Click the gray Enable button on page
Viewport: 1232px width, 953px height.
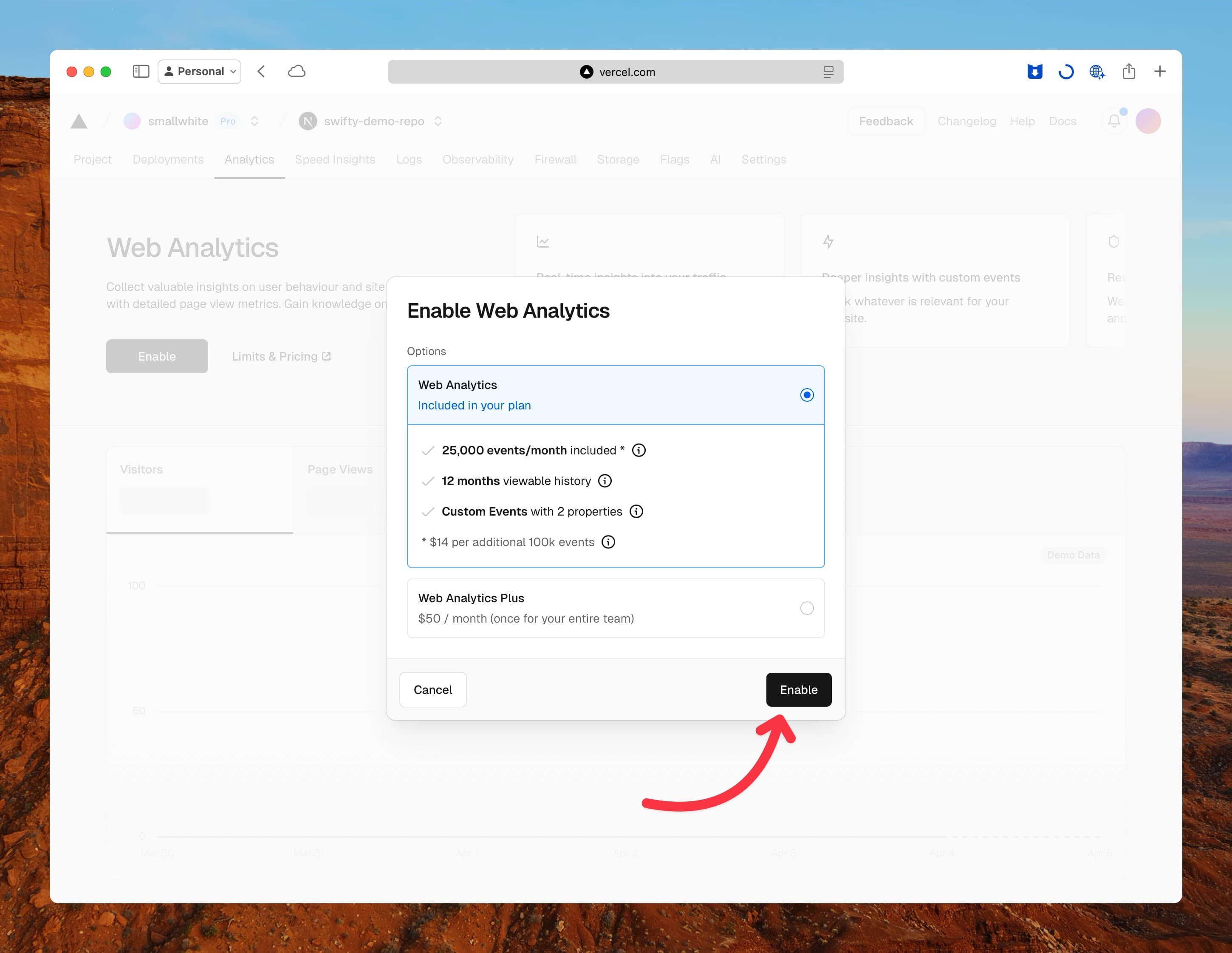[x=157, y=356]
